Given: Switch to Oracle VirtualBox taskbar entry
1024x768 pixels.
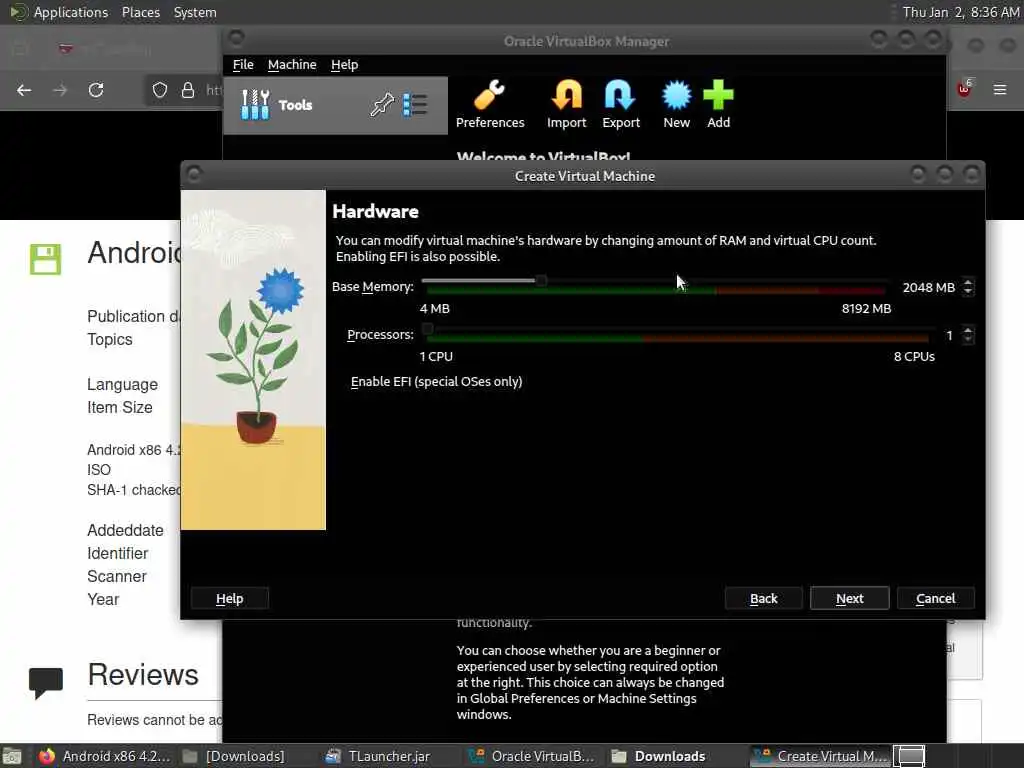Looking at the screenshot, I should click(x=532, y=756).
